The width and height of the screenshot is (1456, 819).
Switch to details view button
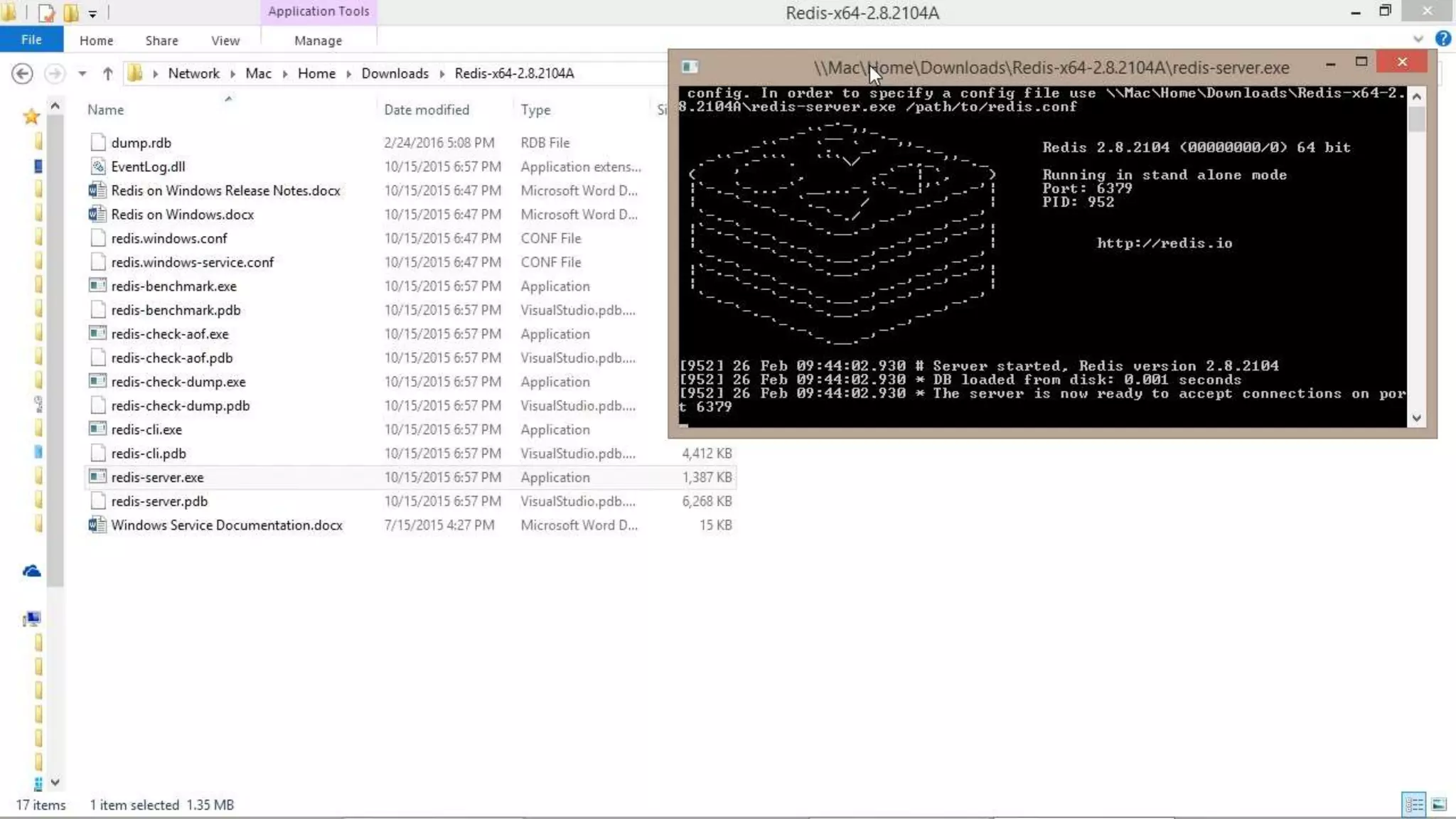(1413, 805)
